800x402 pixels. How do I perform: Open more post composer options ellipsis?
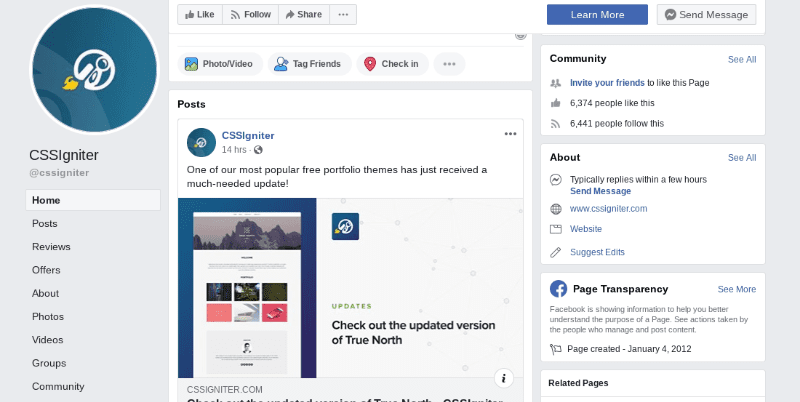click(x=449, y=64)
